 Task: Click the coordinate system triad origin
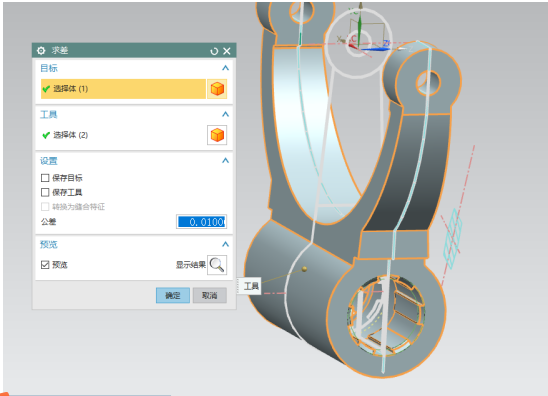(x=358, y=42)
